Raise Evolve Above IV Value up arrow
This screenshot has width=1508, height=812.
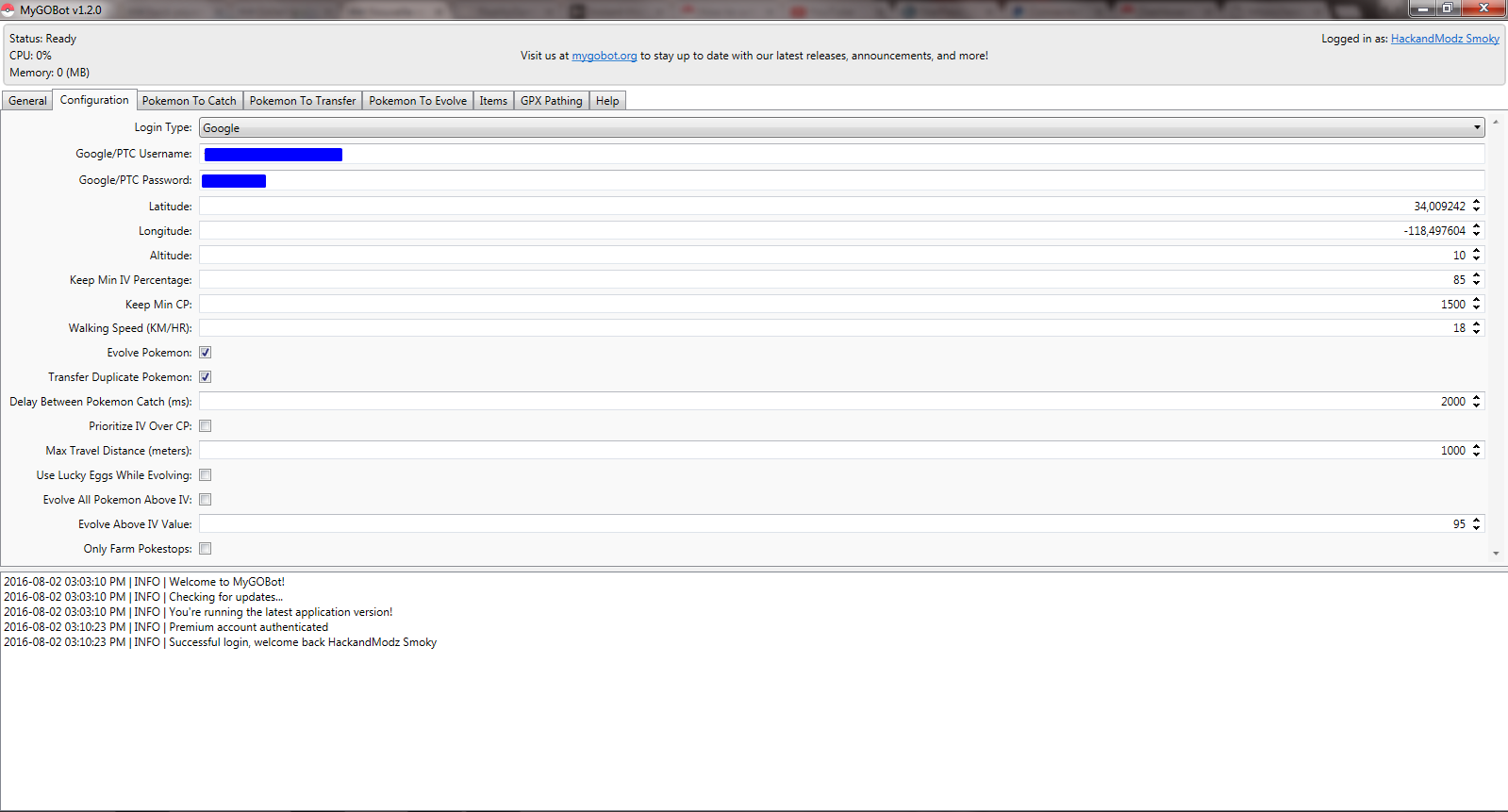(1477, 521)
